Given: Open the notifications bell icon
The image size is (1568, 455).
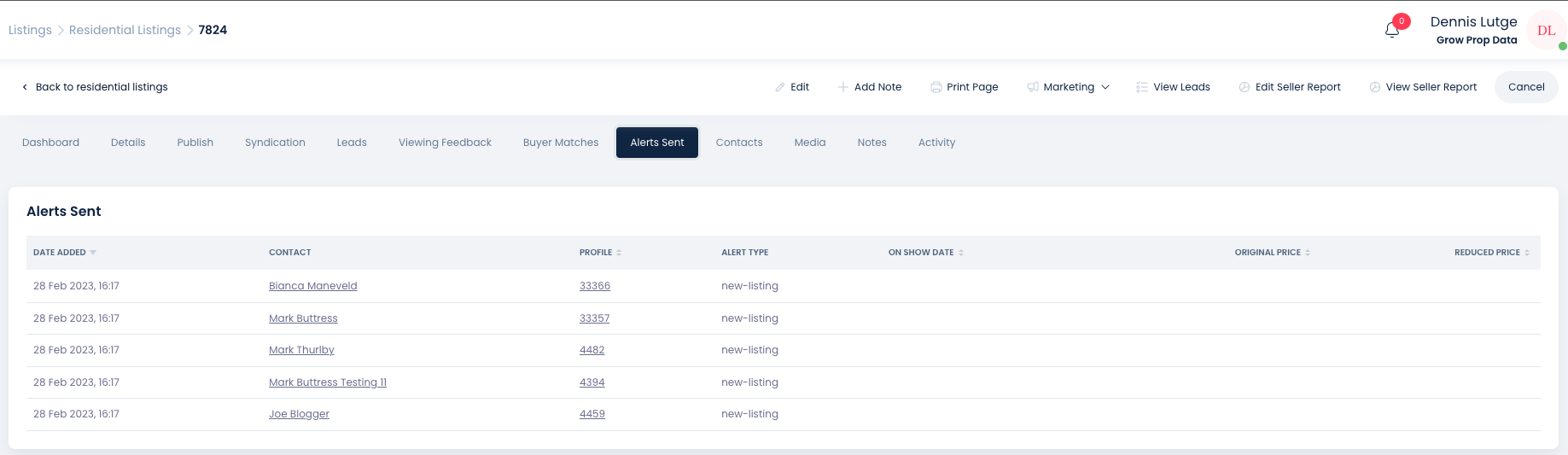Looking at the screenshot, I should pyautogui.click(x=1392, y=30).
